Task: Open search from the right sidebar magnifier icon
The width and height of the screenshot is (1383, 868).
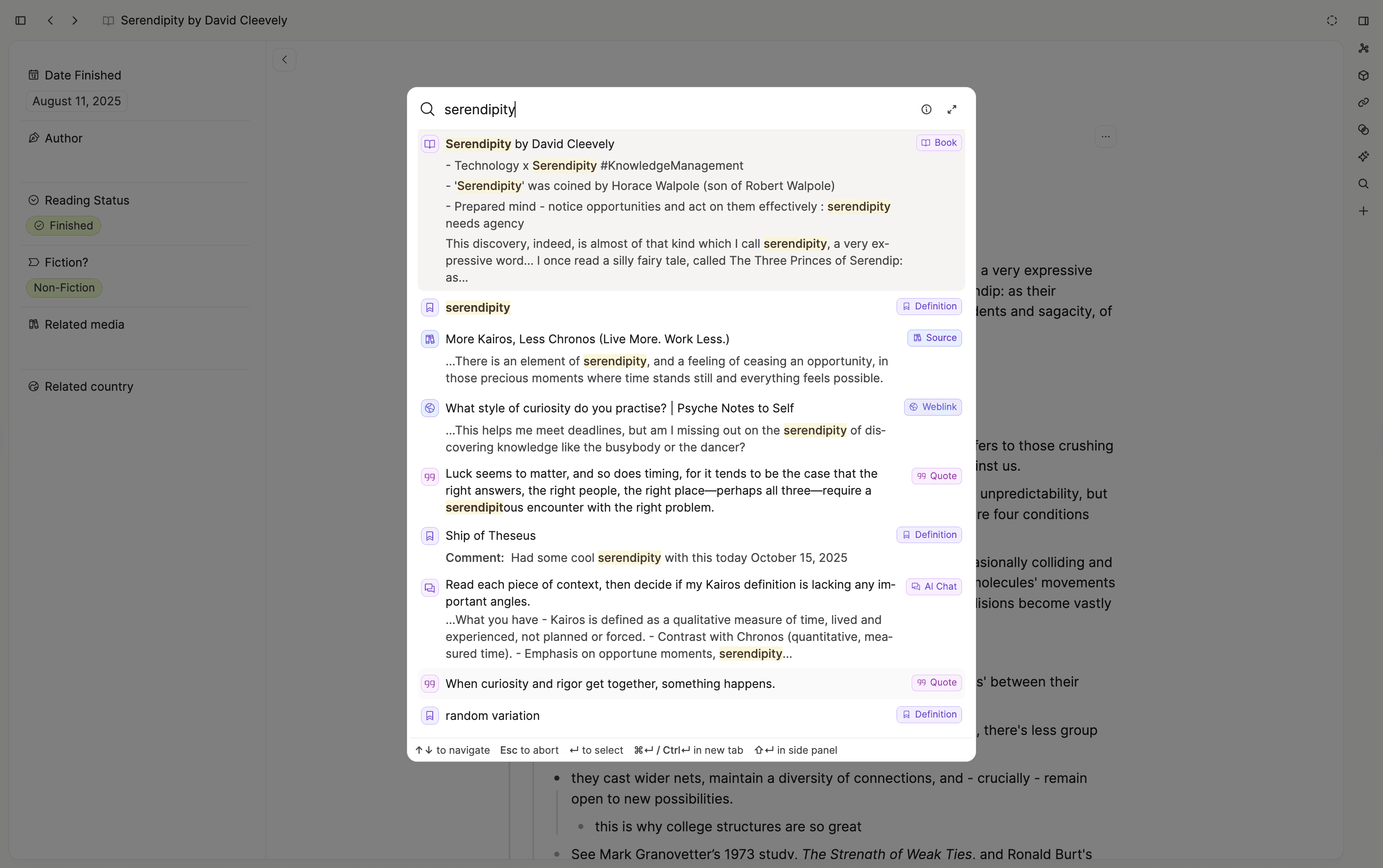Action: coord(1364,183)
